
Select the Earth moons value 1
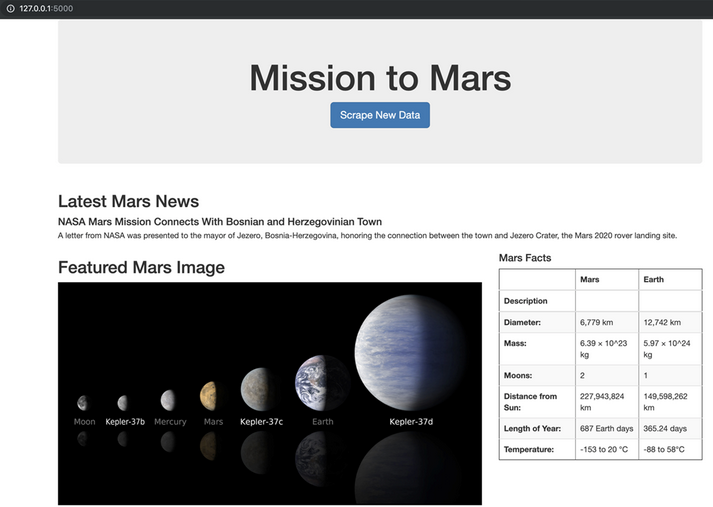670,376
